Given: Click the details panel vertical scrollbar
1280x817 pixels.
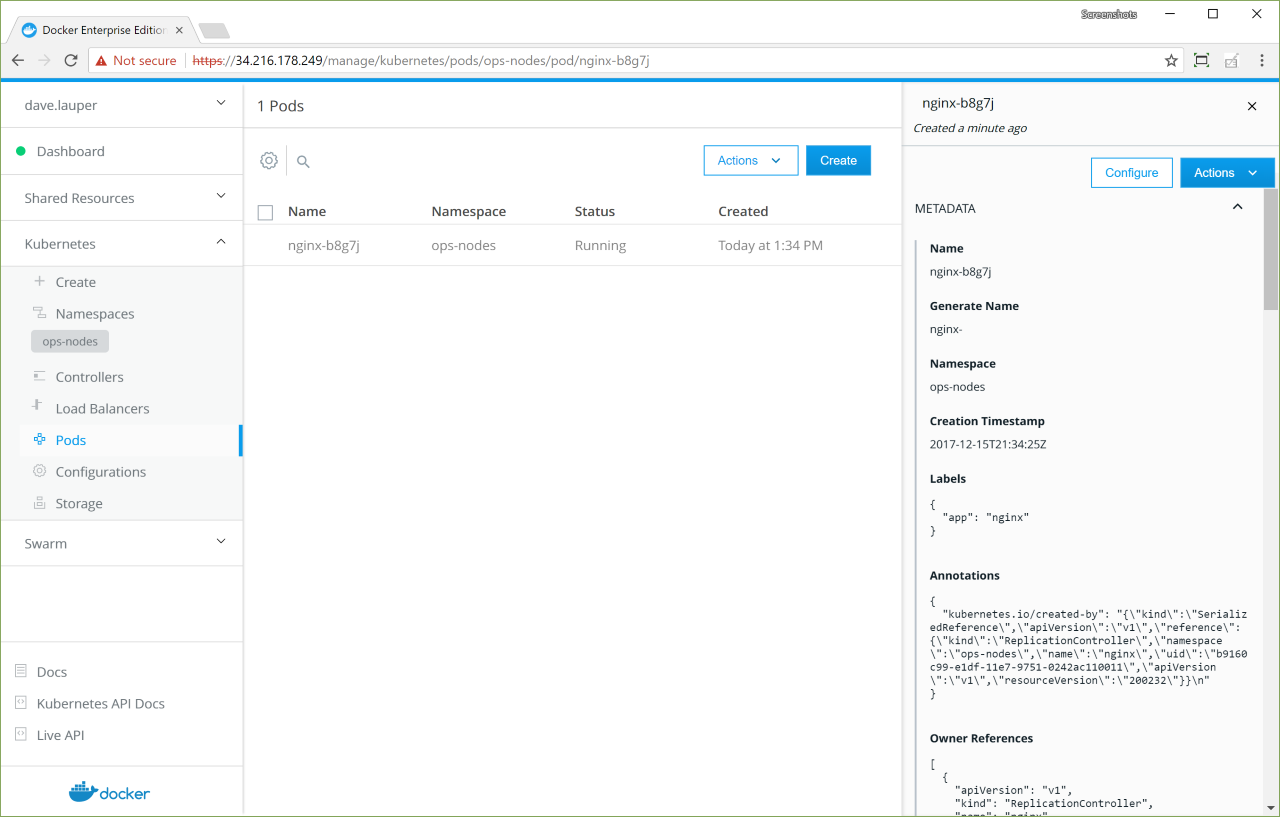Looking at the screenshot, I should pos(1271,250).
